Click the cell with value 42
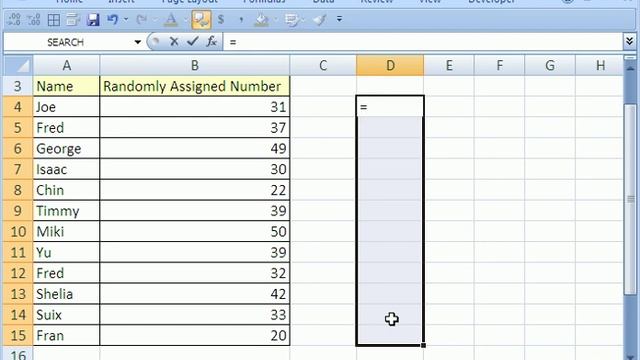The height and width of the screenshot is (360, 640). (x=195, y=294)
